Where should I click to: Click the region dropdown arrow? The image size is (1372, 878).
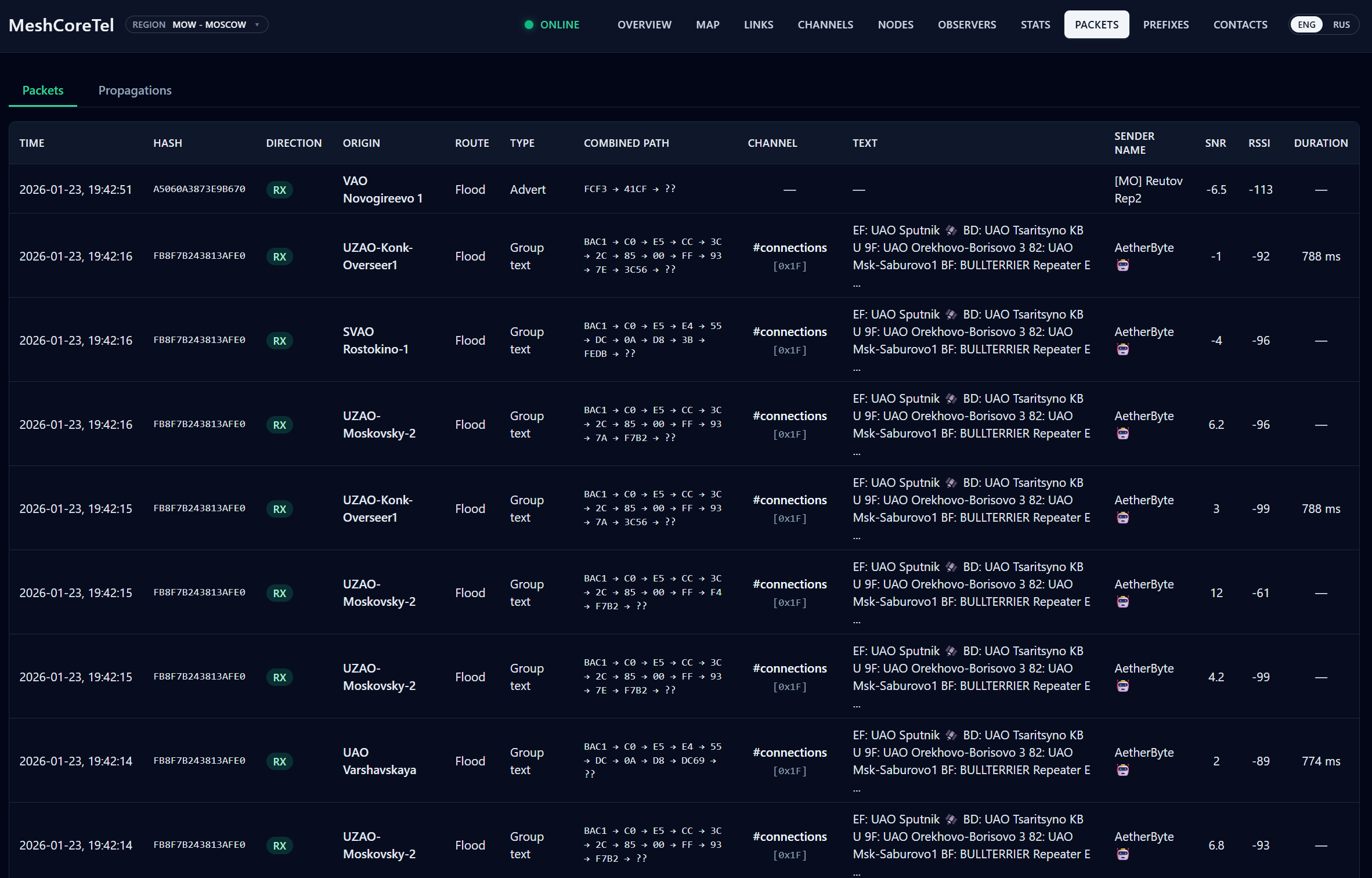click(x=257, y=24)
